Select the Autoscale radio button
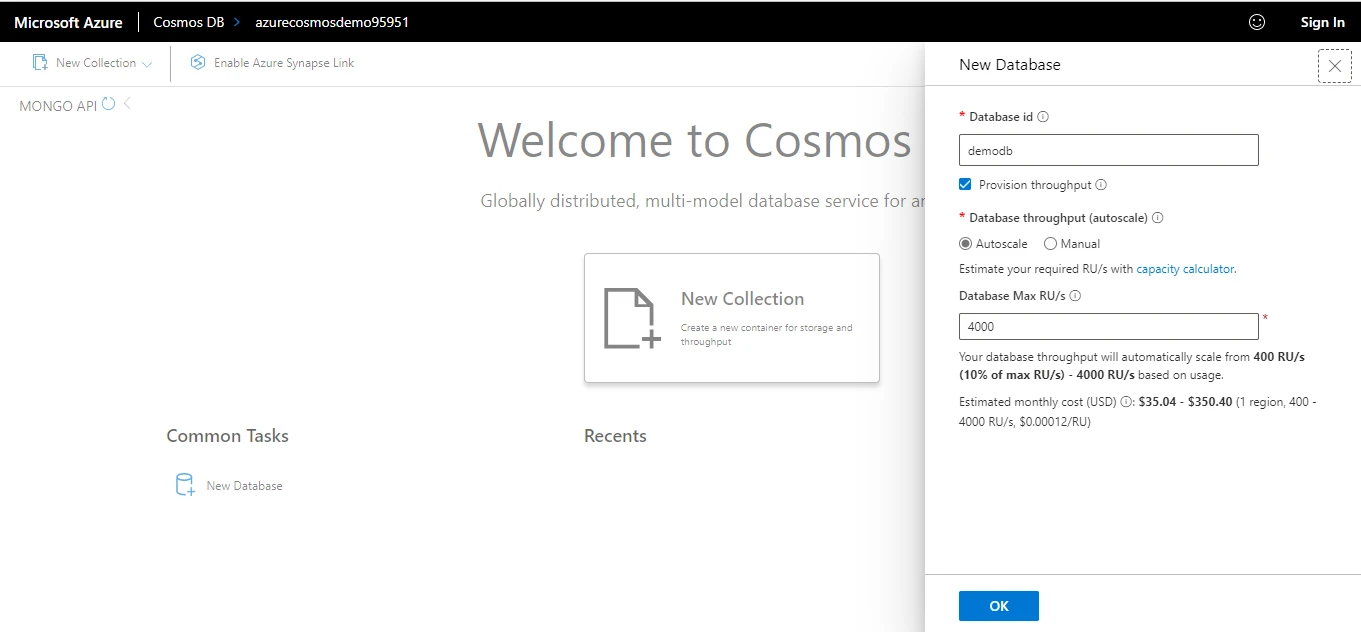This screenshot has width=1361, height=632. [x=965, y=244]
